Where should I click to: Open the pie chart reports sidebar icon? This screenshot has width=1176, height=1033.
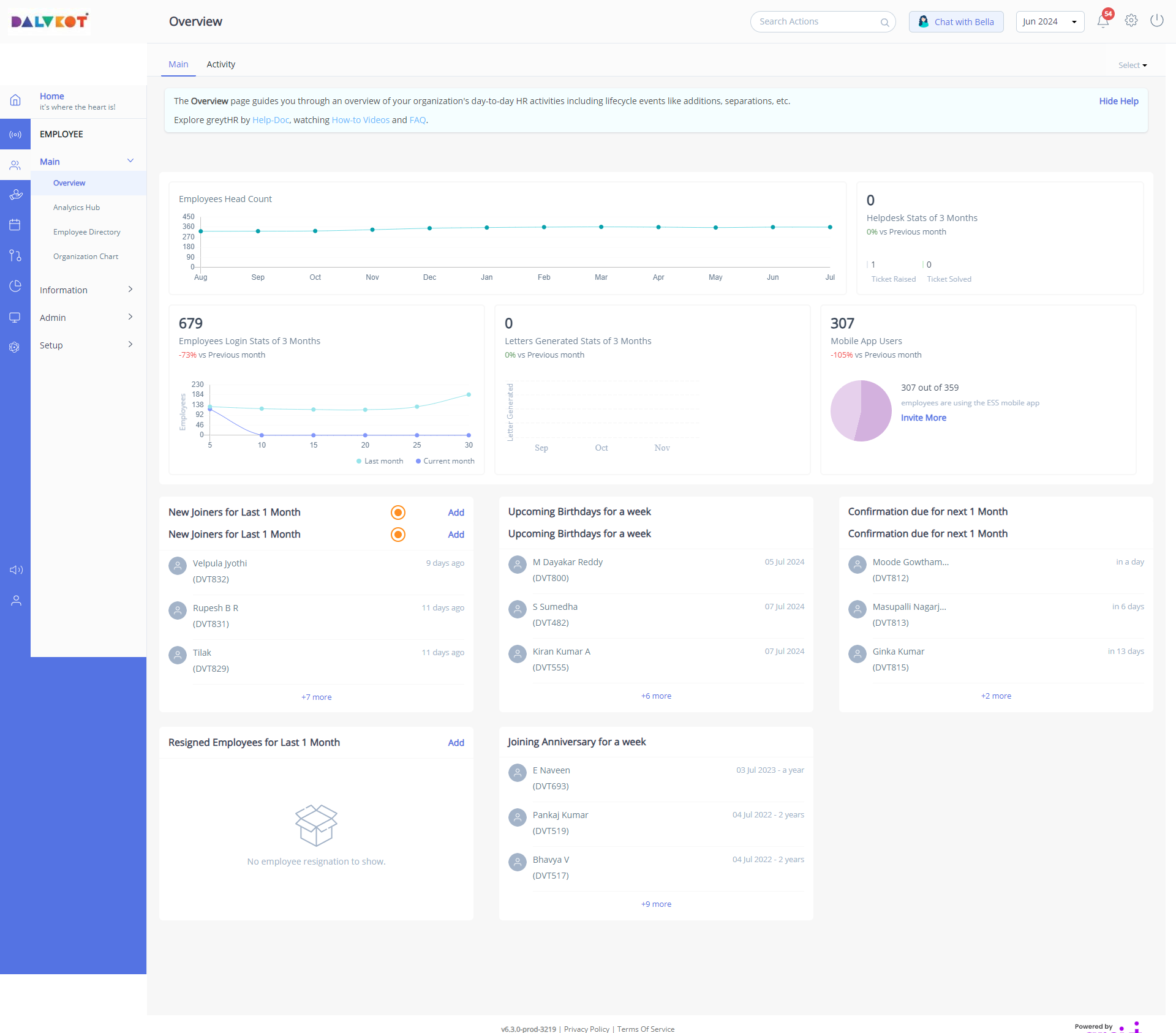click(x=15, y=286)
